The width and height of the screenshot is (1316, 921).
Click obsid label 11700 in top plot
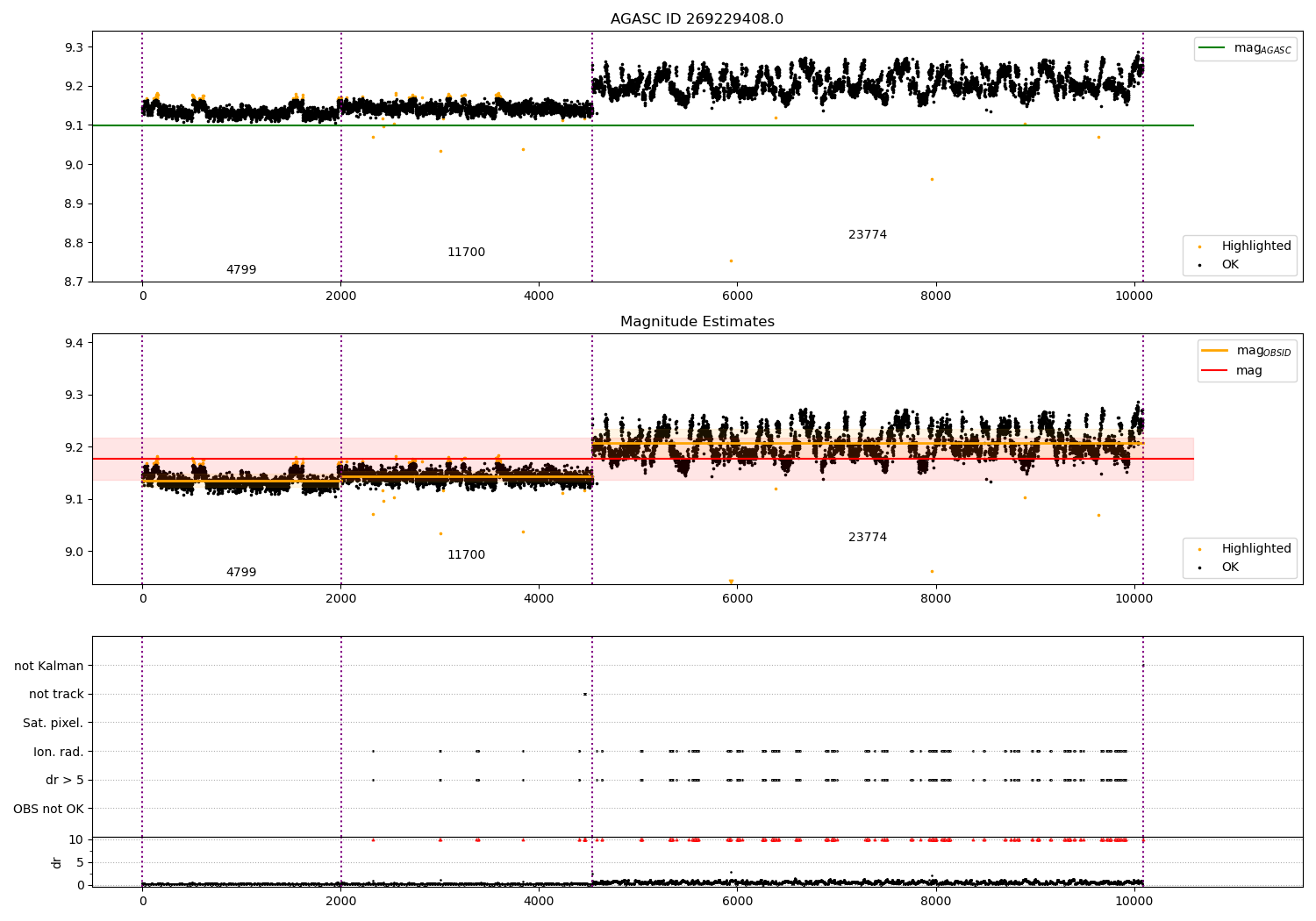[x=466, y=253]
